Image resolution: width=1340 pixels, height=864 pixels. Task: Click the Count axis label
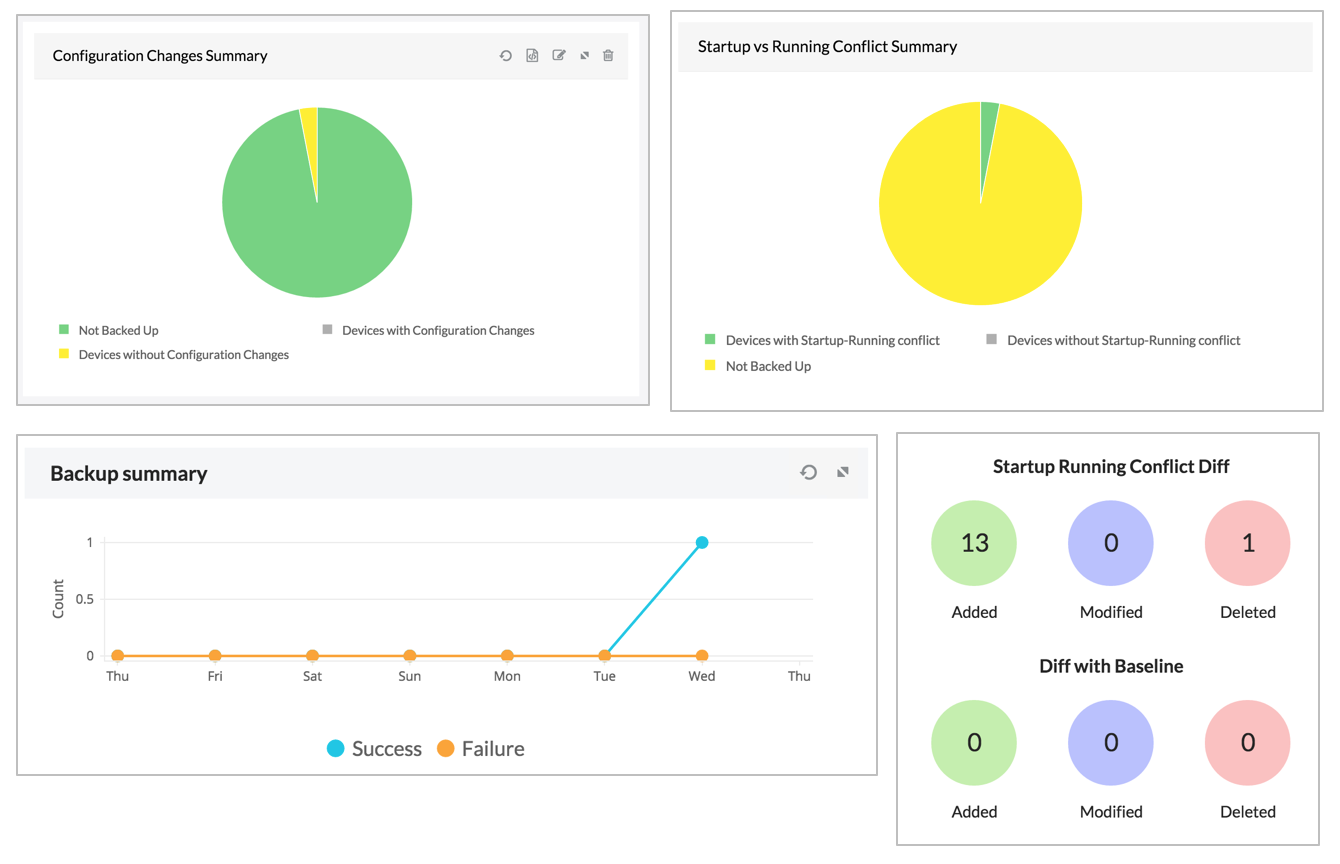pos(58,599)
